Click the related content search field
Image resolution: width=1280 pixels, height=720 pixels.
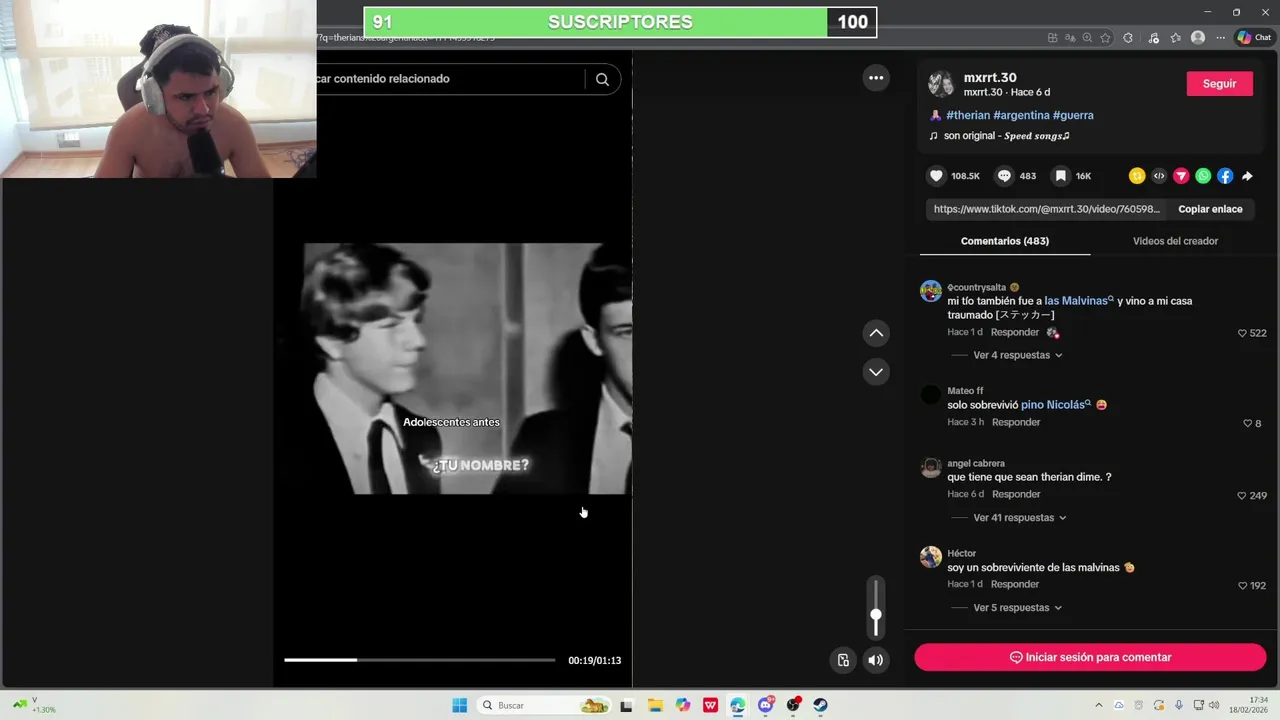click(x=450, y=79)
